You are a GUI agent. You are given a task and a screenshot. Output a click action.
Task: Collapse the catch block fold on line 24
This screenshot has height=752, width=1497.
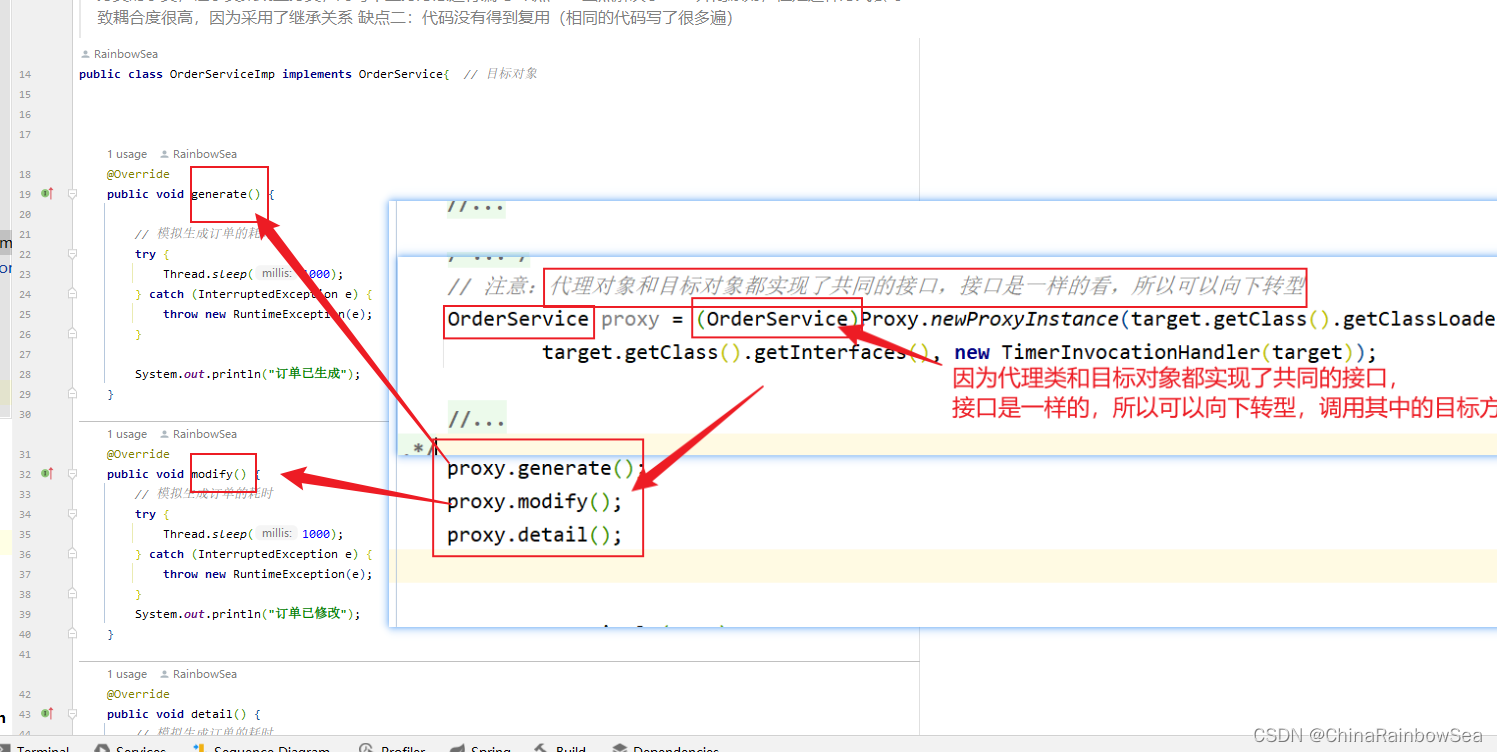coord(72,294)
